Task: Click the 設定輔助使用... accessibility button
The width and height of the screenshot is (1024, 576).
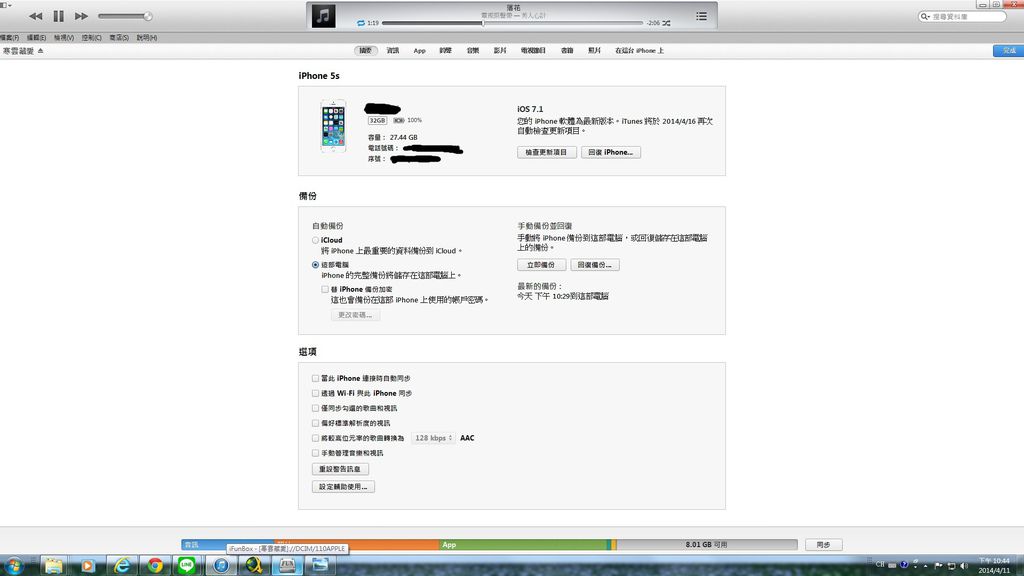Action: click(344, 487)
